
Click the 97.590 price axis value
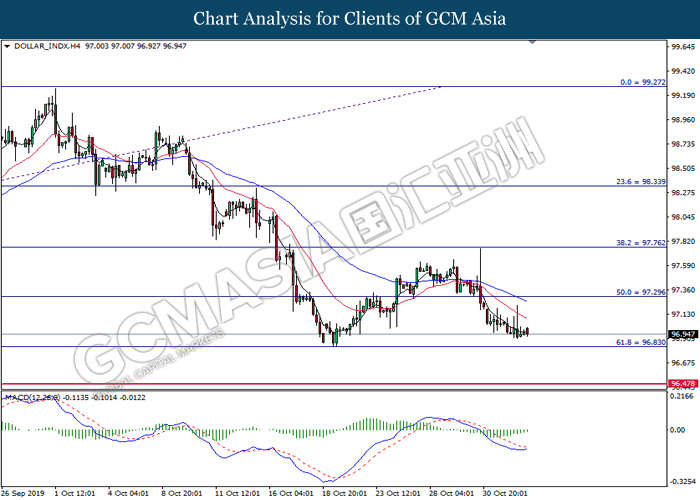pos(683,266)
